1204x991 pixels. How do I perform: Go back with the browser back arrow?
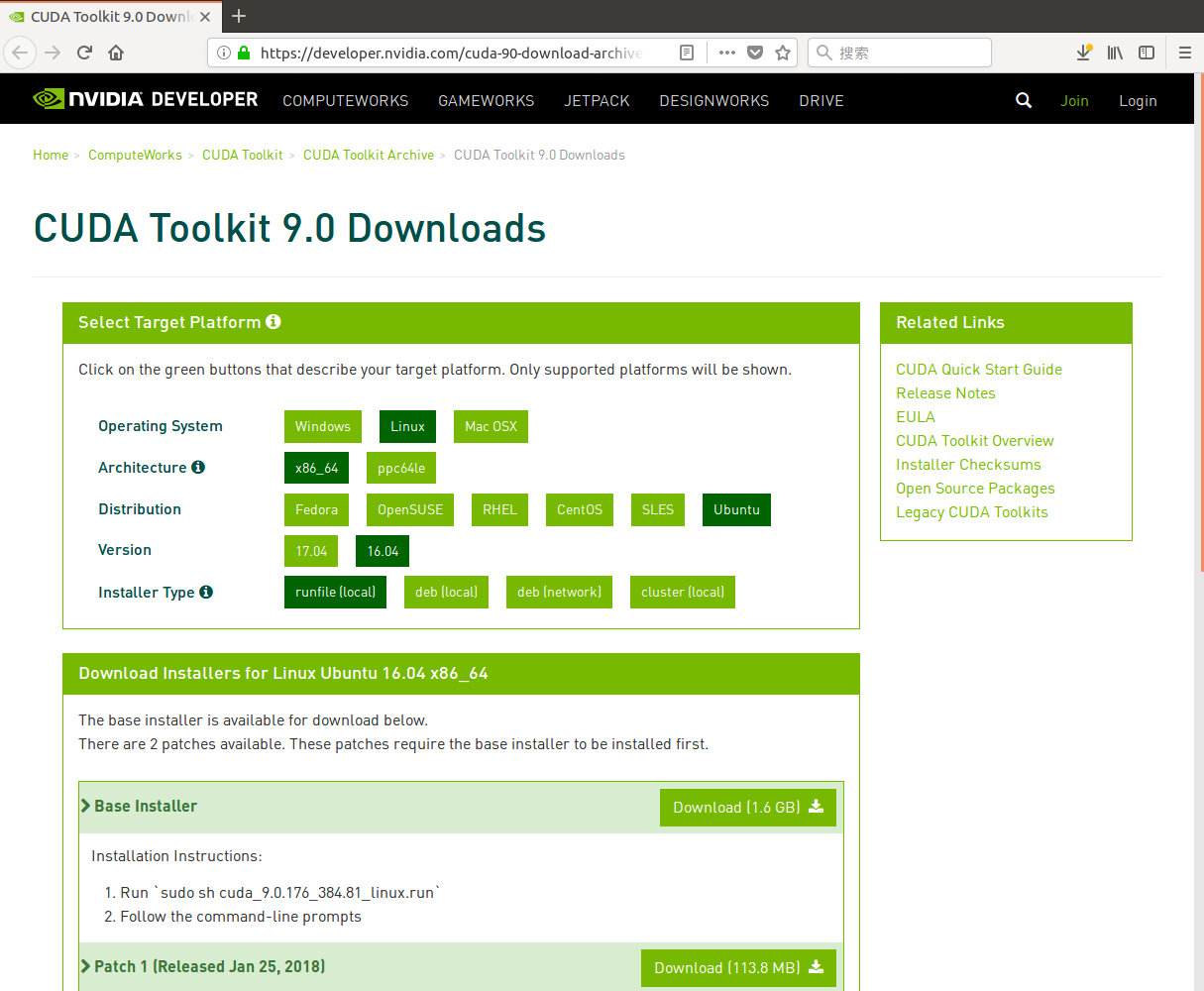[x=21, y=53]
